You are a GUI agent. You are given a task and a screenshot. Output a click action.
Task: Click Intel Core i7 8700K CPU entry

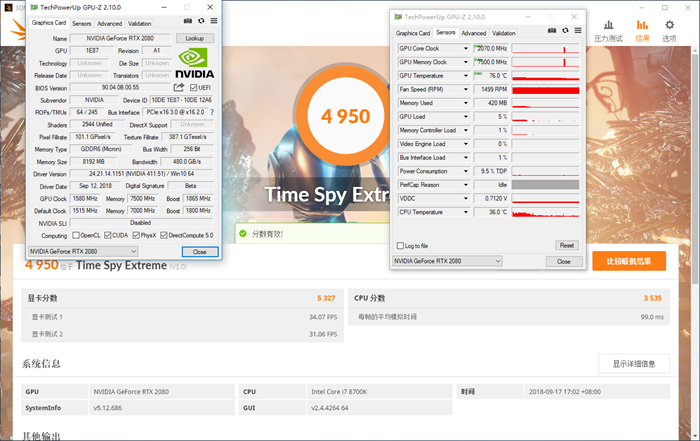[x=379, y=392]
